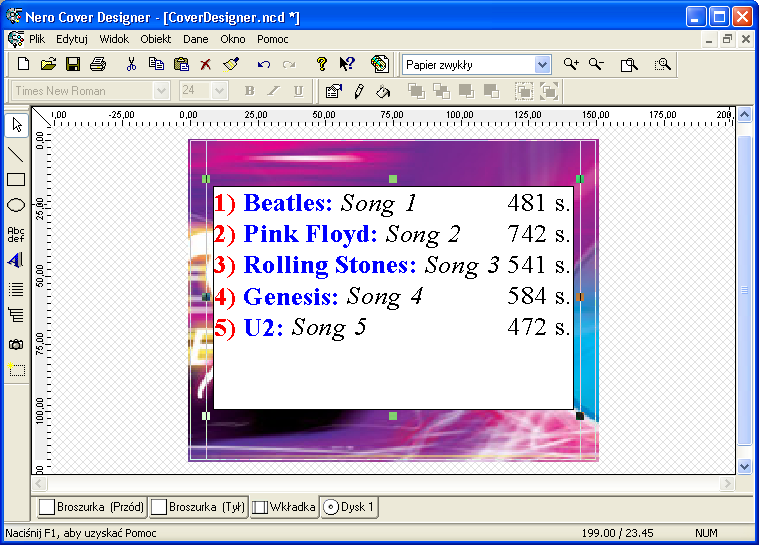This screenshot has height=545, width=759.
Task: Restore the inner document window
Action: click(727, 40)
